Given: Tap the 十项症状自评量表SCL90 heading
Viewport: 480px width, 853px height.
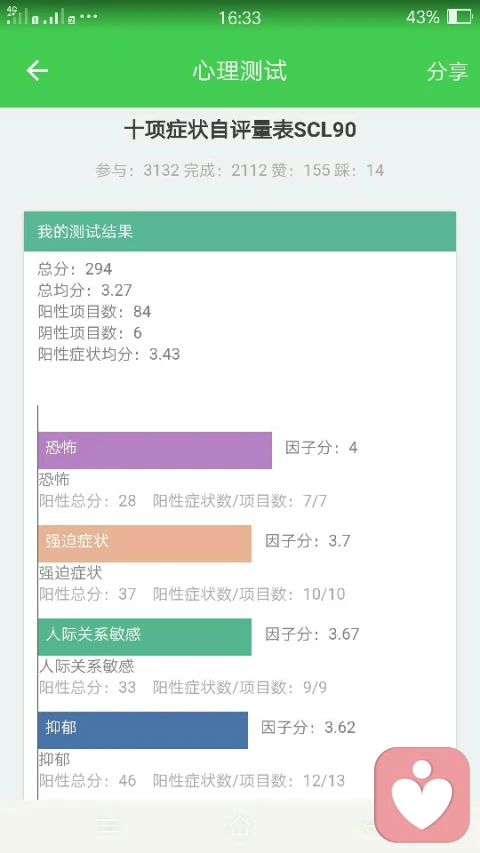Looking at the screenshot, I should point(240,131).
